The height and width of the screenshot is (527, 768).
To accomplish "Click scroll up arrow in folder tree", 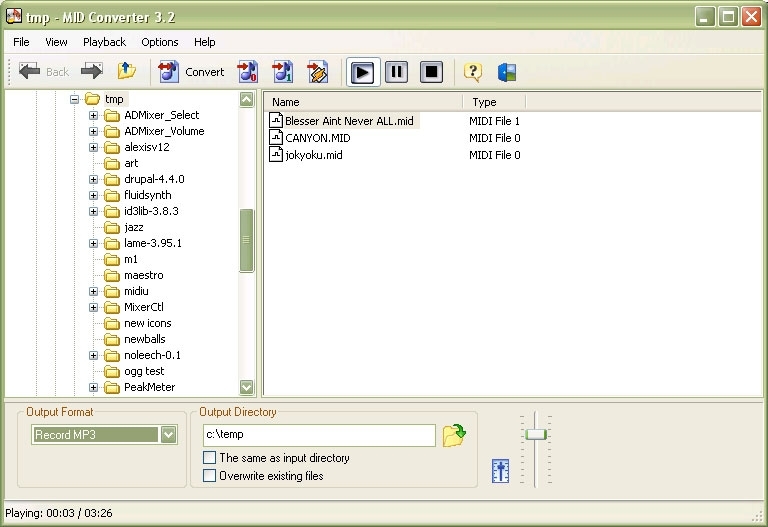I will 246,99.
